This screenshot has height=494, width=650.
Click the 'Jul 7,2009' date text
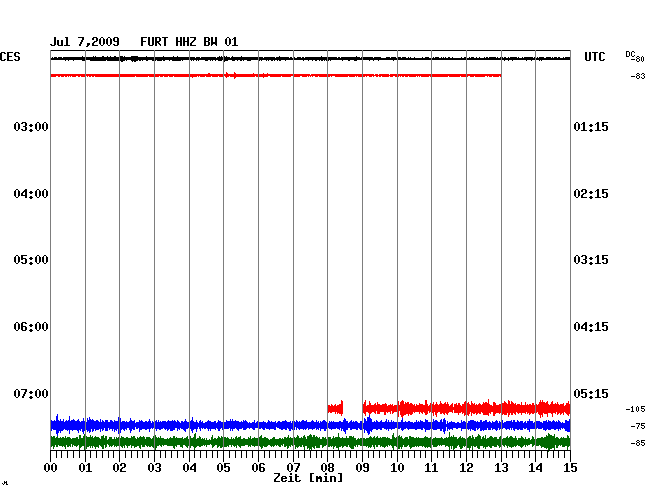pos(85,42)
